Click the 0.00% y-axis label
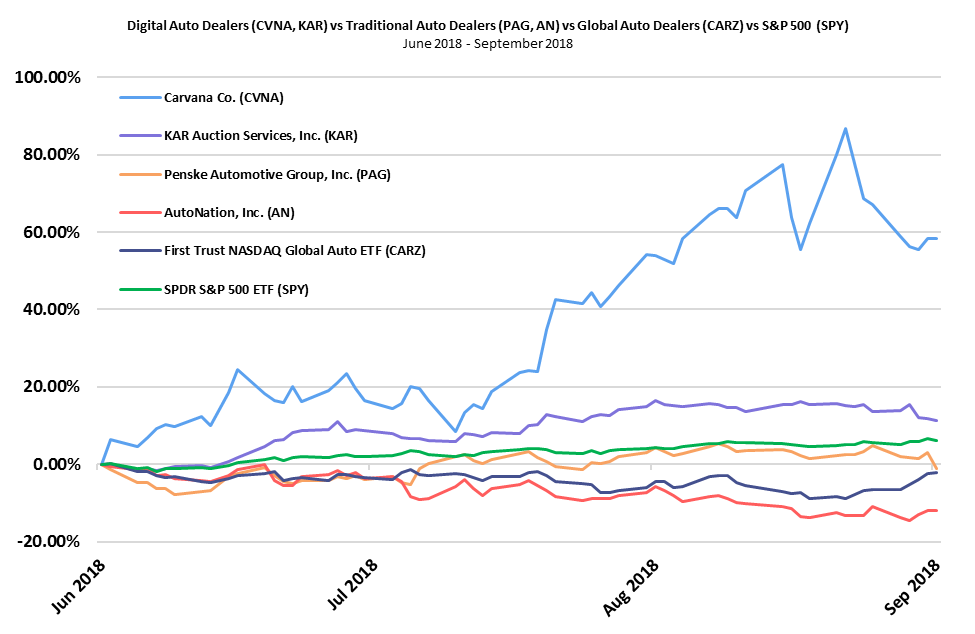Image resolution: width=975 pixels, height=634 pixels. pyautogui.click(x=57, y=464)
